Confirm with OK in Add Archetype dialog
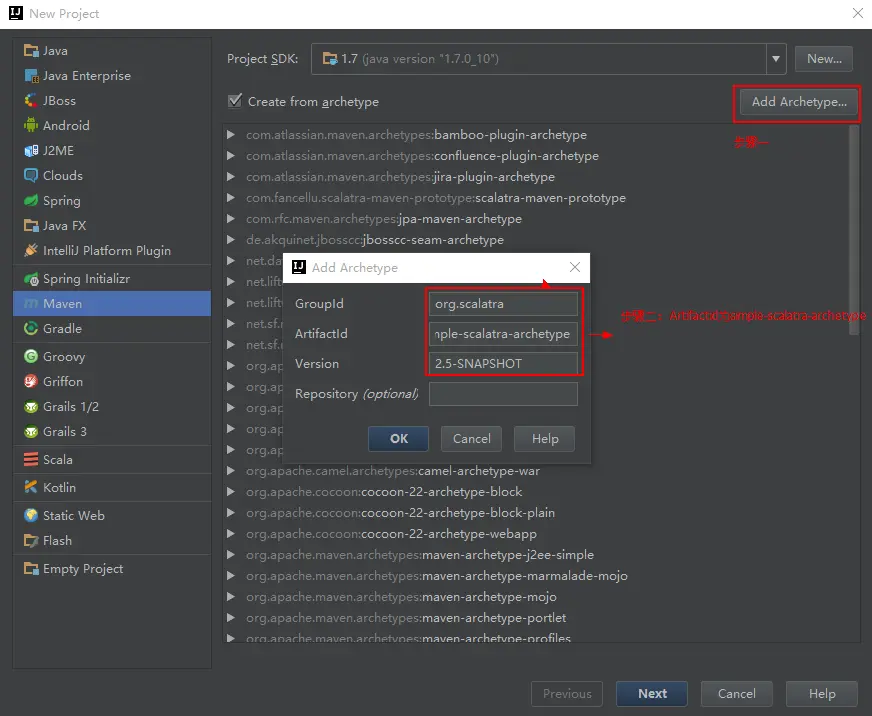The image size is (872, 716). coord(399,438)
